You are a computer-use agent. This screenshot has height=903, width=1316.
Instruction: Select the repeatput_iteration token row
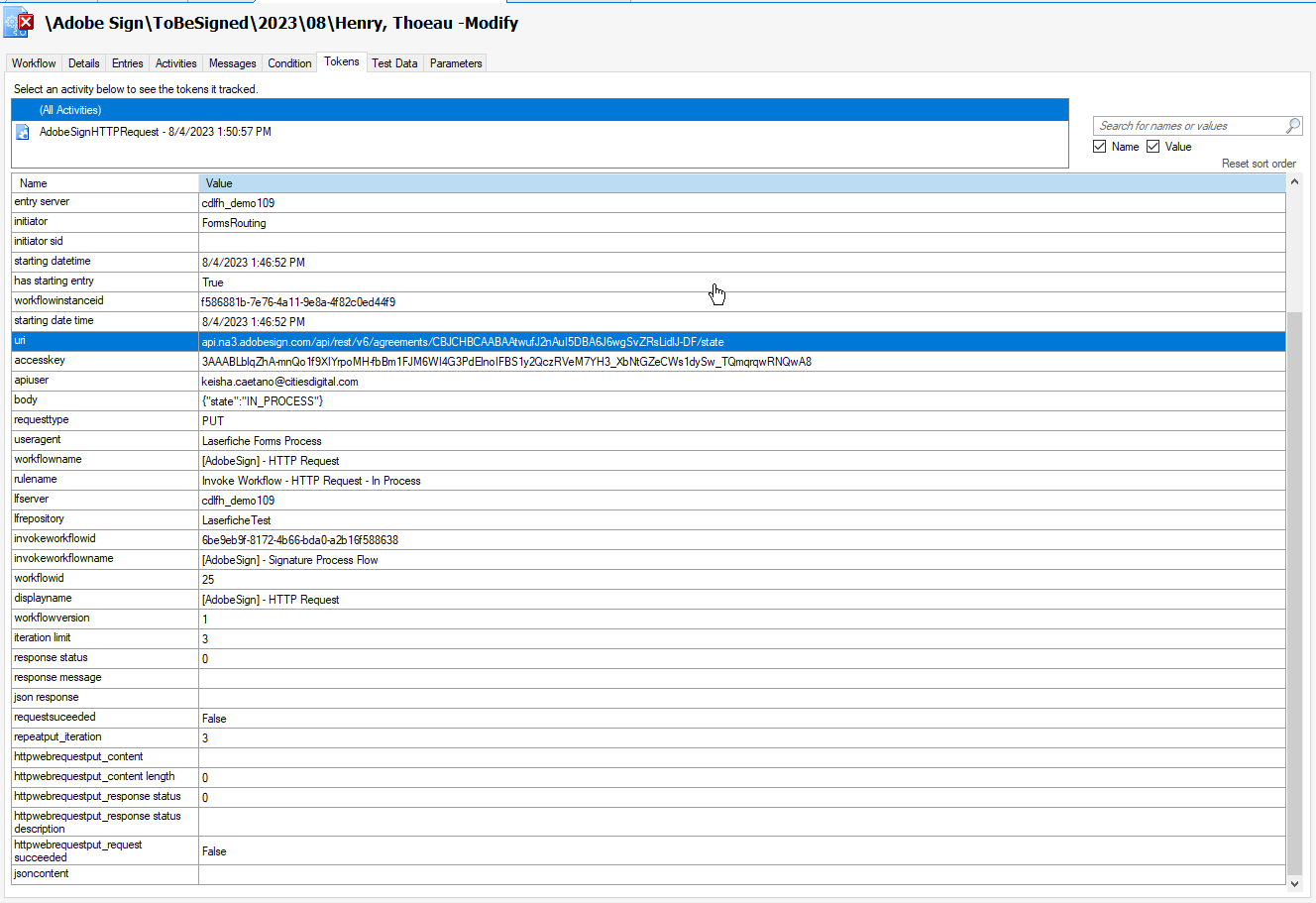(648, 737)
